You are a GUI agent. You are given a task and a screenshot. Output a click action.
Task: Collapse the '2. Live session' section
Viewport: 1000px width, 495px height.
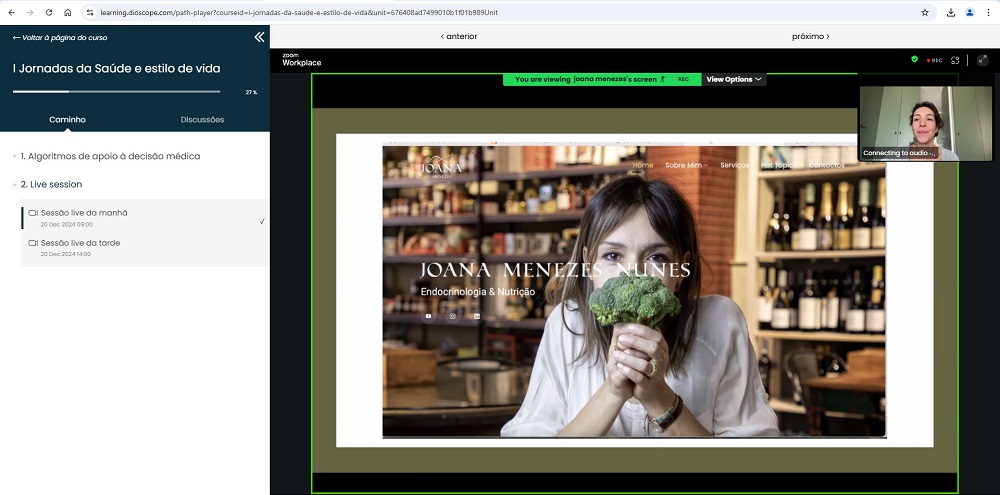pyautogui.click(x=52, y=184)
